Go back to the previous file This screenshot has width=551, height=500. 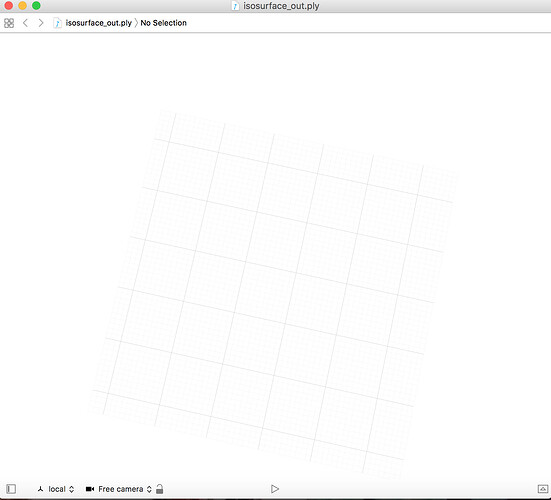pos(25,23)
